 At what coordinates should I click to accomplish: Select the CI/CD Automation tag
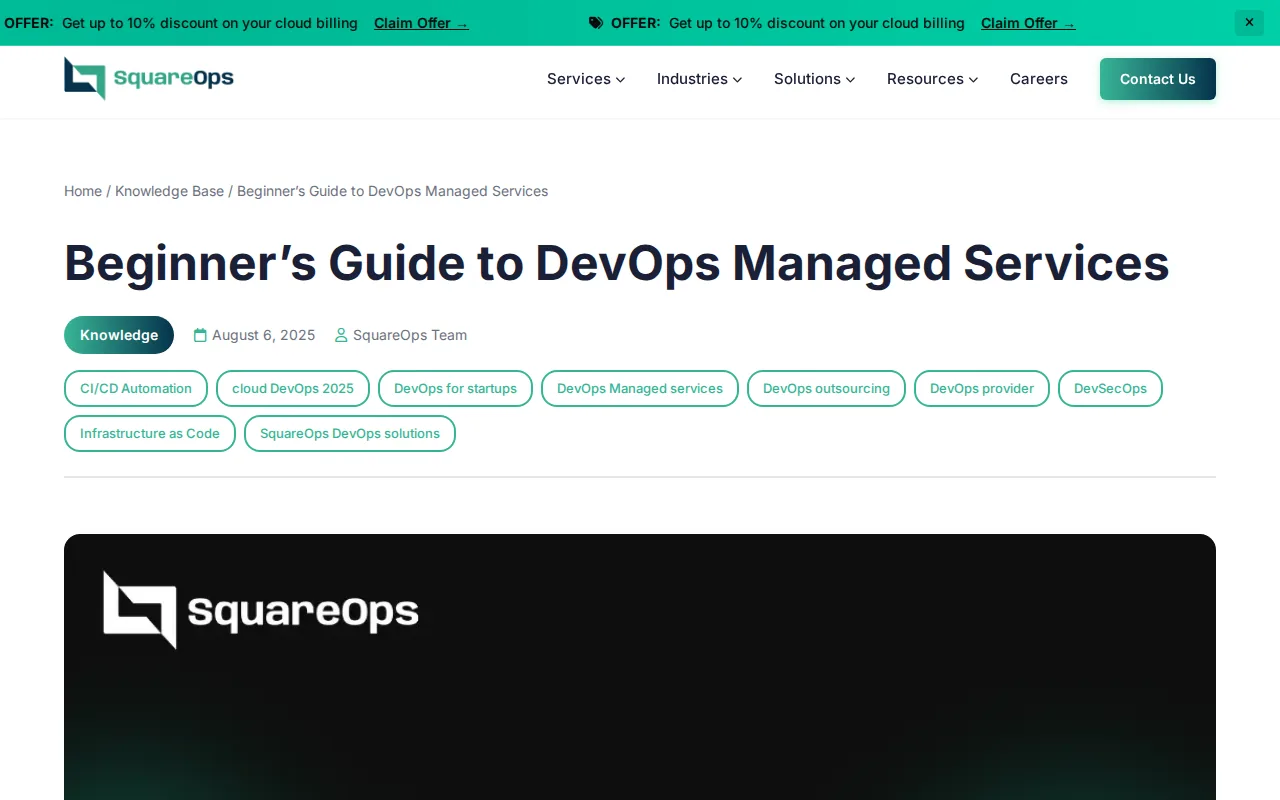pyautogui.click(x=136, y=389)
